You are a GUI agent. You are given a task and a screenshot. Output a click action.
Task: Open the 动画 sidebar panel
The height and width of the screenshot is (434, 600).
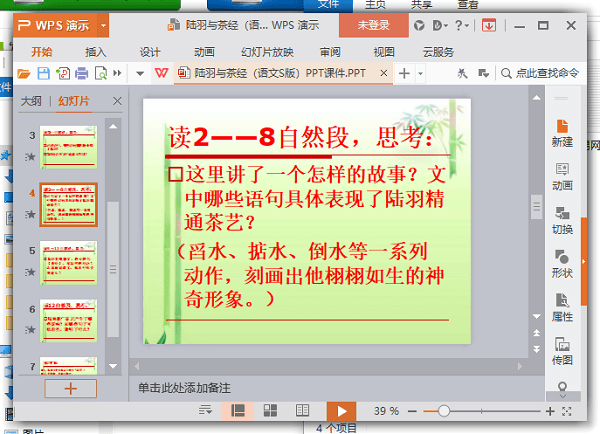[x=562, y=177]
